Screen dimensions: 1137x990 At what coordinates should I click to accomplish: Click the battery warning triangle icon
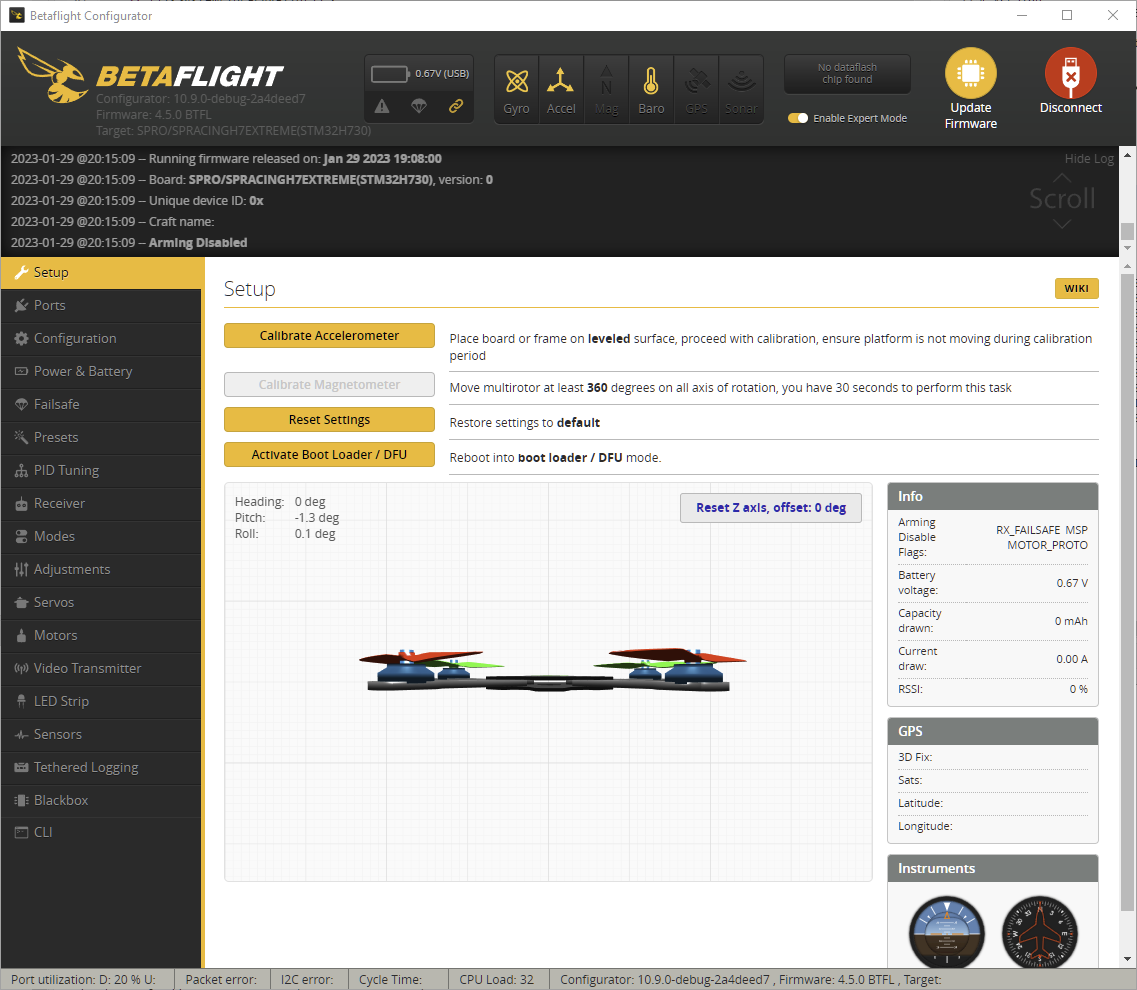(382, 107)
